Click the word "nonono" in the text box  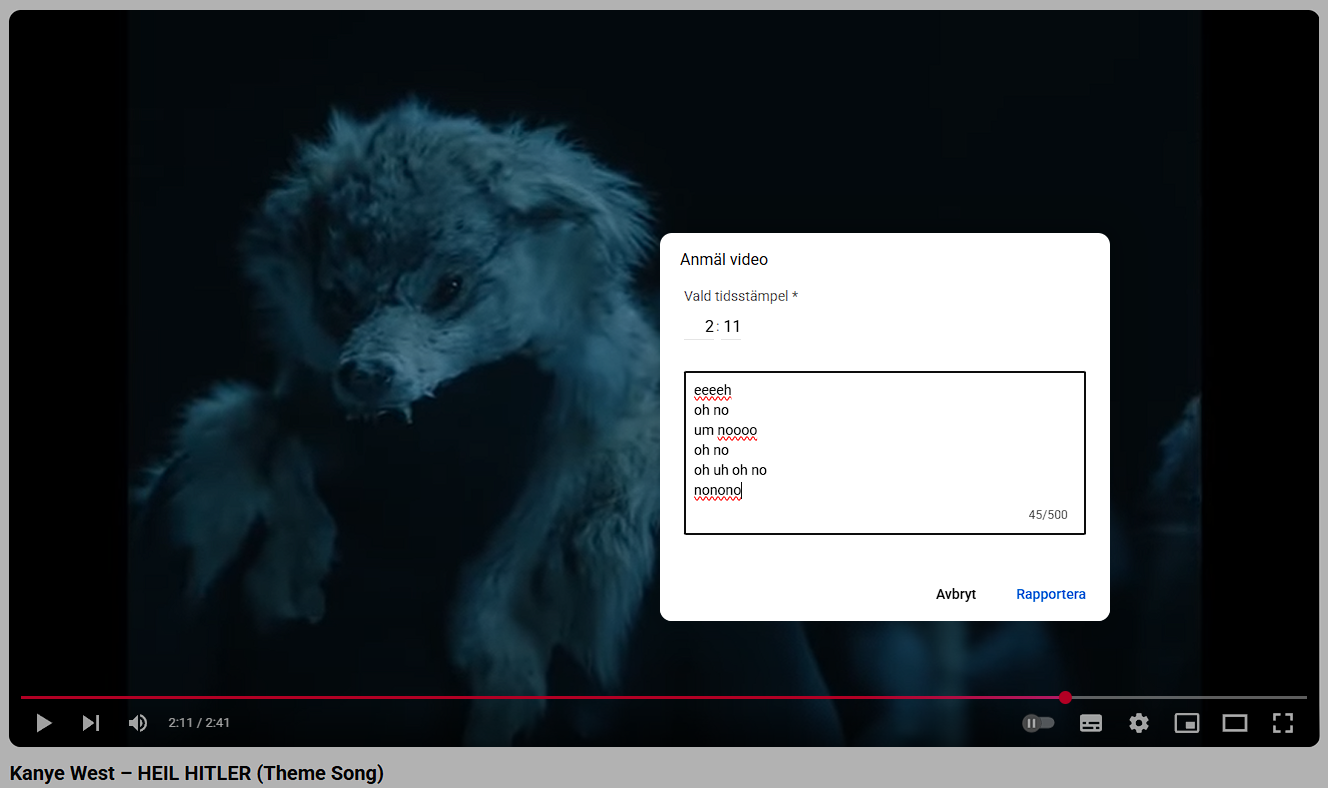tap(717, 490)
